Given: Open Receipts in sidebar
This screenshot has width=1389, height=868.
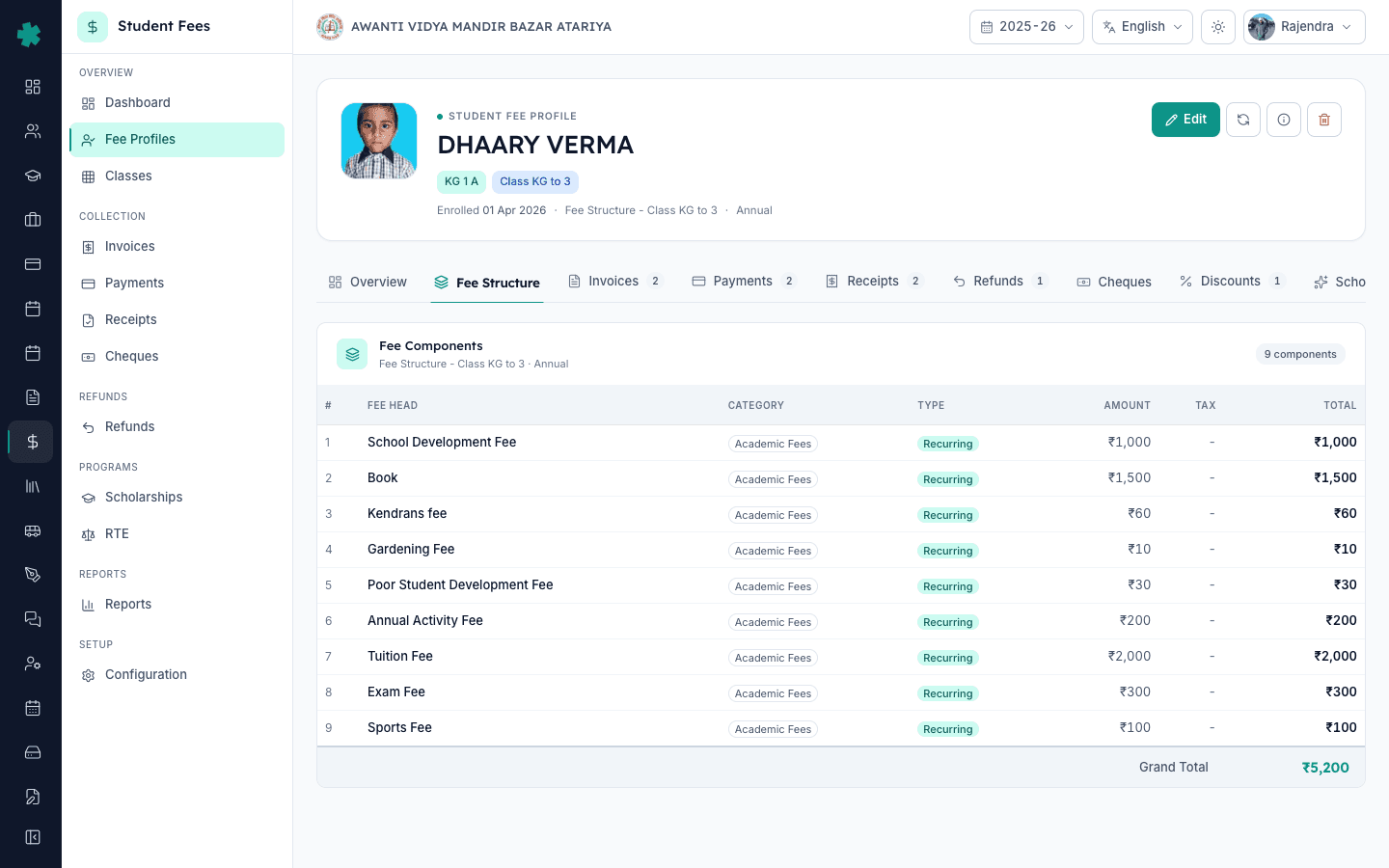Looking at the screenshot, I should (177, 320).
